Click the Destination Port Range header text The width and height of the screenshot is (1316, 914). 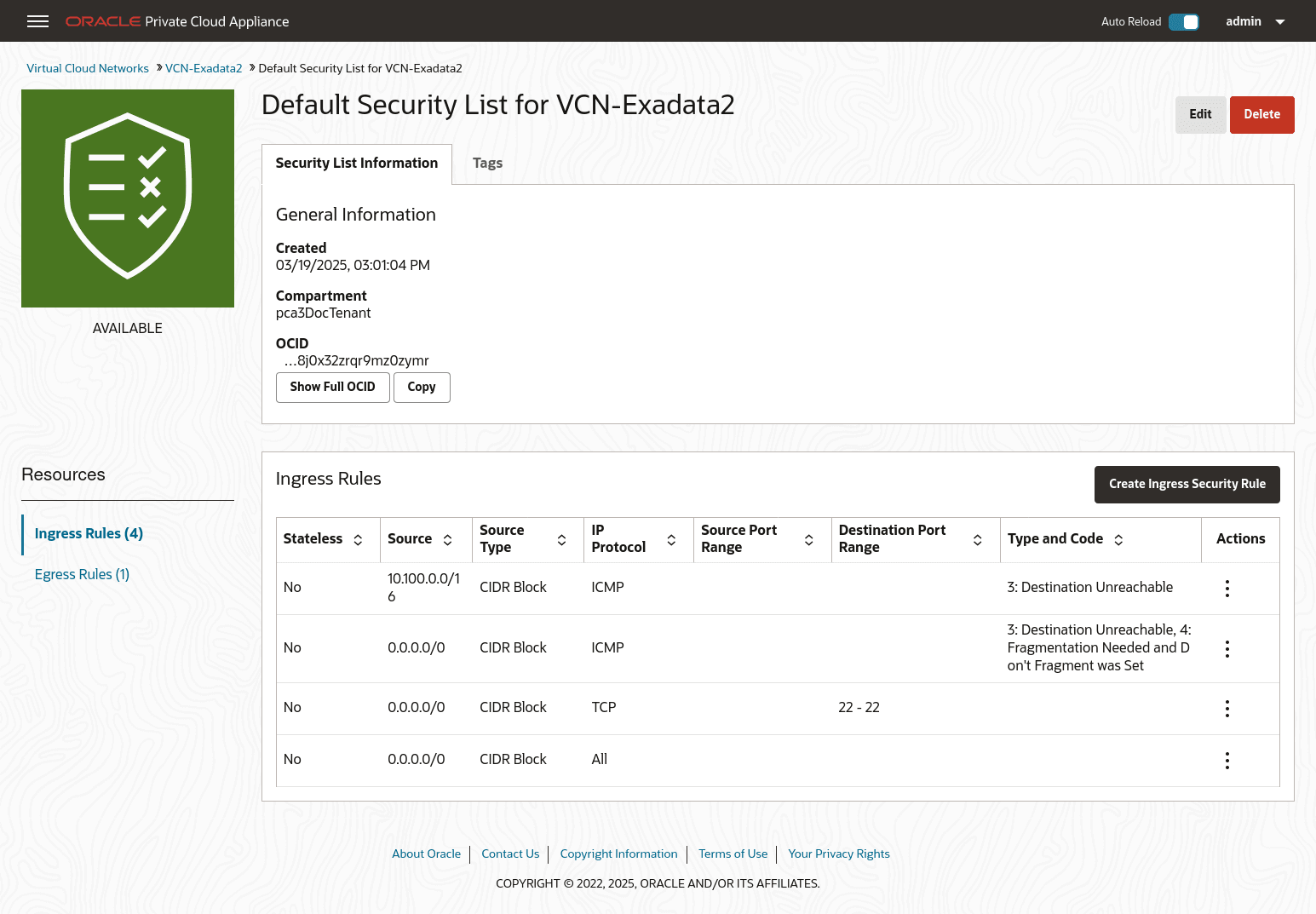[x=892, y=539]
